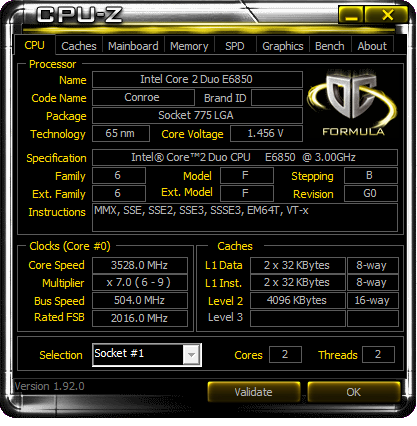The height and width of the screenshot is (426, 417).
Task: Click the Level 2 cache size field
Action: 298,300
